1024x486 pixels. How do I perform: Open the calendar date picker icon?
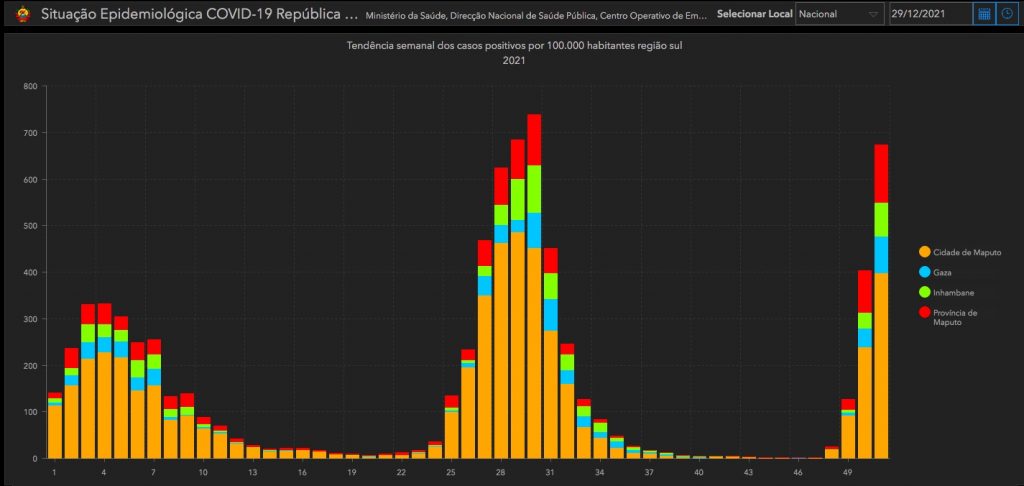click(984, 14)
